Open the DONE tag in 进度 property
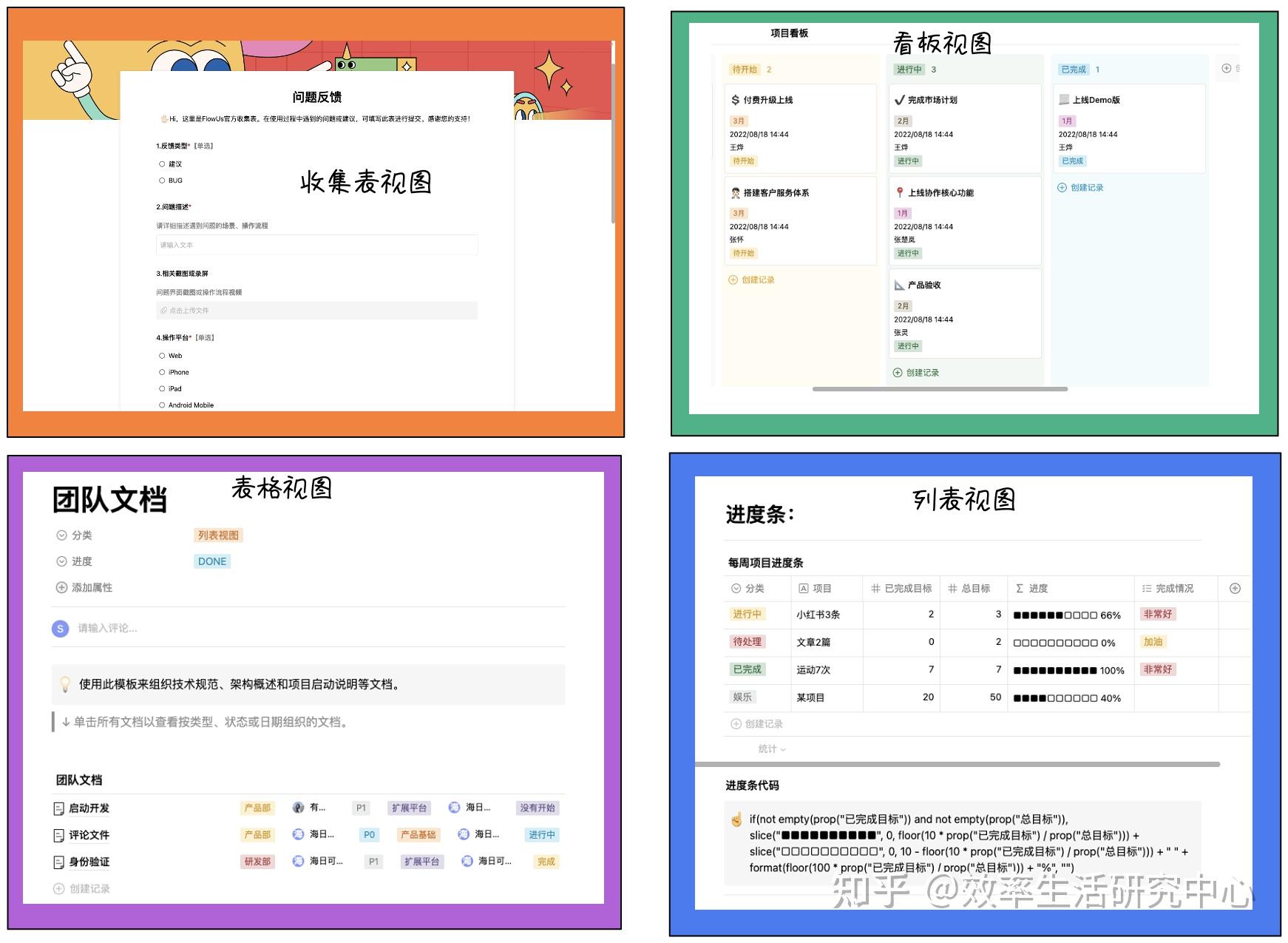This screenshot has width=1288, height=943. pos(212,561)
